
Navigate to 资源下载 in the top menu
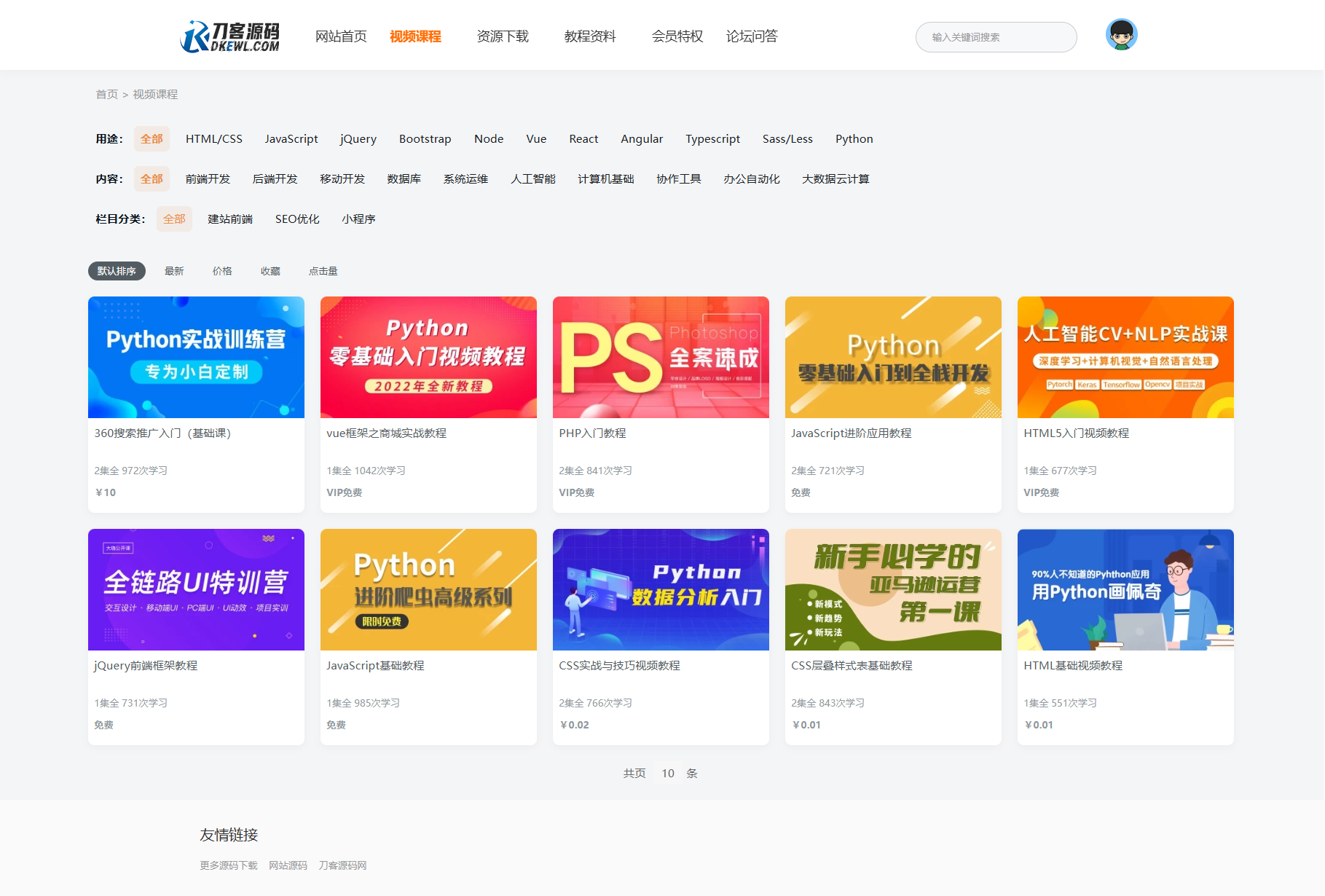pyautogui.click(x=502, y=36)
